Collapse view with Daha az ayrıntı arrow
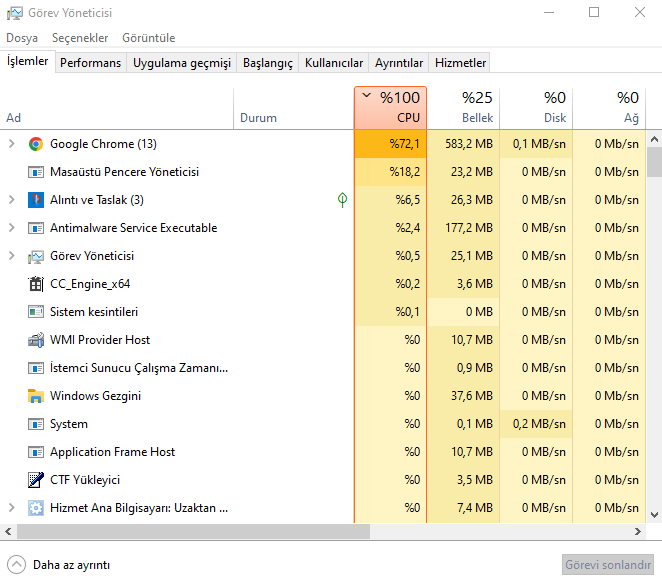Viewport: 662px width, 586px height. [16, 564]
